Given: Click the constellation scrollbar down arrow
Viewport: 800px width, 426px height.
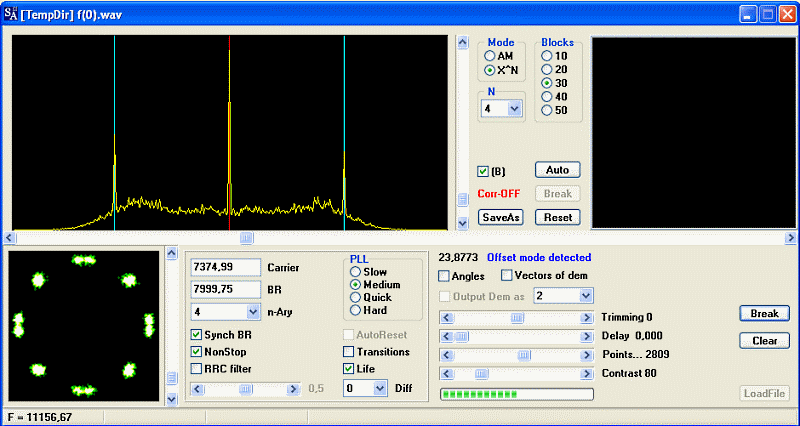Looking at the screenshot, I should click(172, 399).
